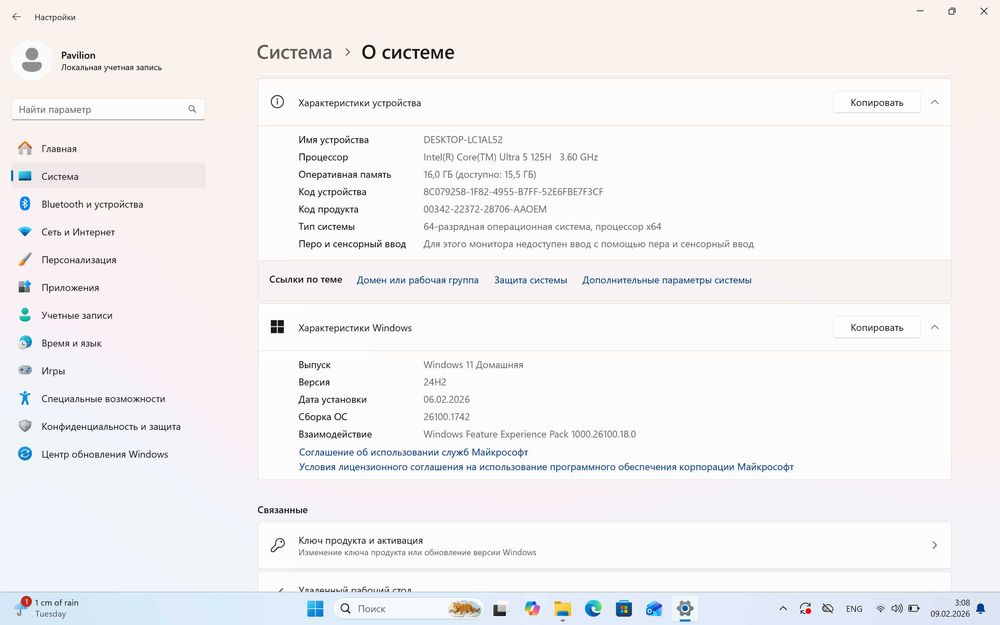Click device name DESKTOP-LC1AL52

(463, 140)
